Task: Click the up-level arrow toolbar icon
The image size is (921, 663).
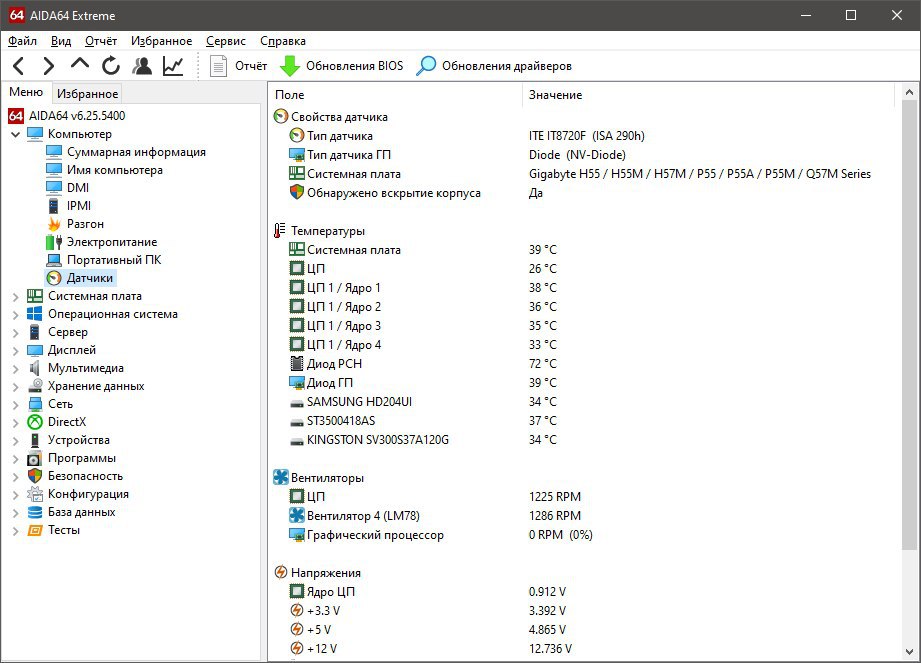Action: coord(80,64)
